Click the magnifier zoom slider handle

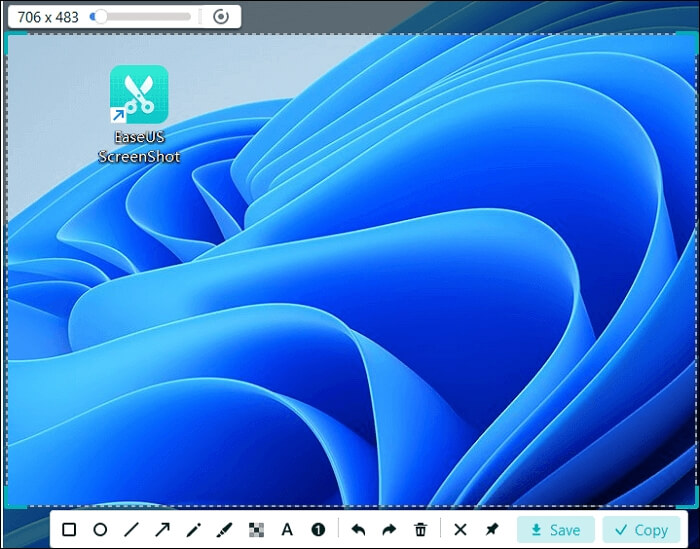[x=101, y=17]
